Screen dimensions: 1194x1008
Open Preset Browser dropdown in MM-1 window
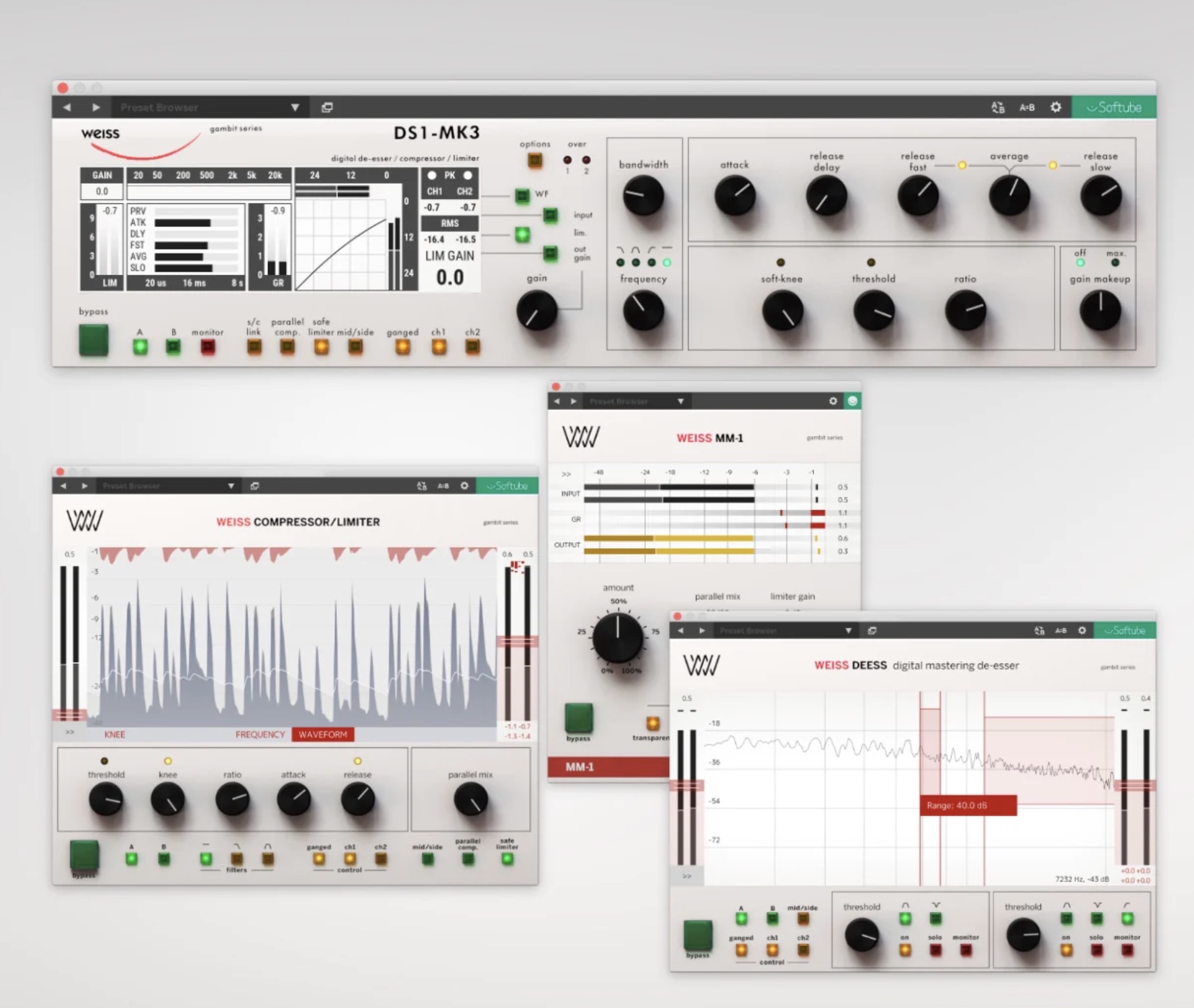coord(637,401)
